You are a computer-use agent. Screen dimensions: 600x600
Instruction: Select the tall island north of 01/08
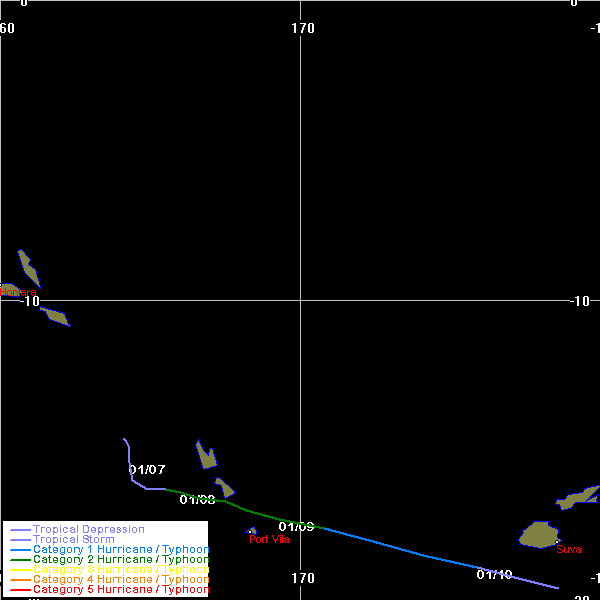point(206,455)
